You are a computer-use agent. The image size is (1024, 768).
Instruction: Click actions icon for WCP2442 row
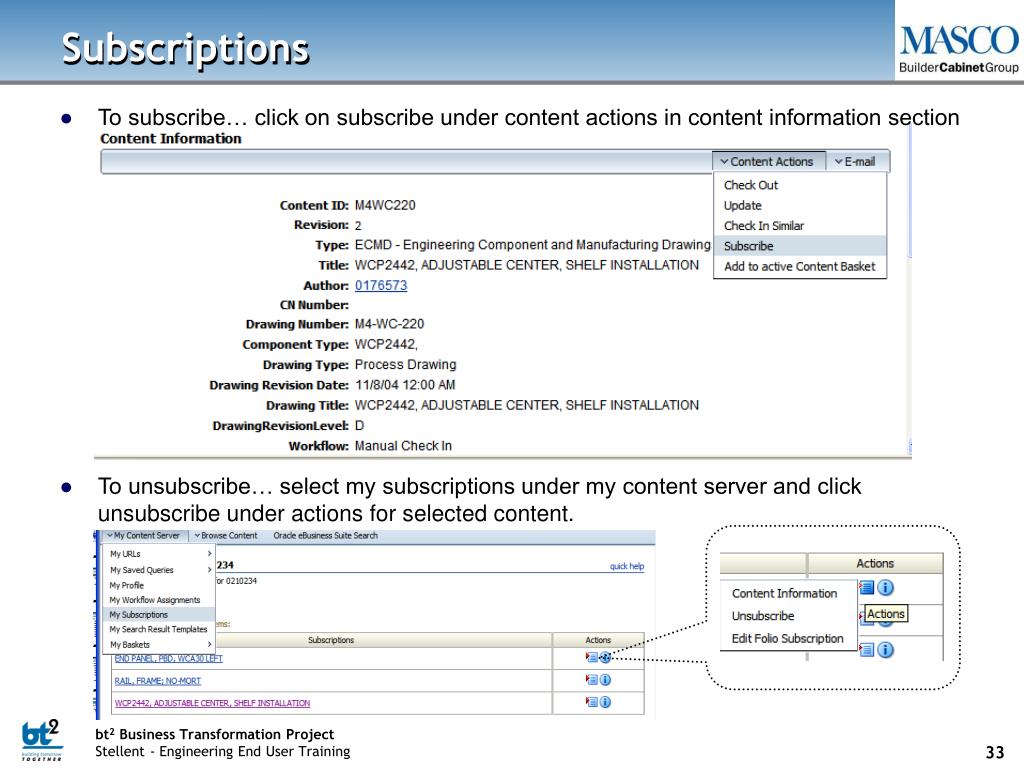coord(592,702)
